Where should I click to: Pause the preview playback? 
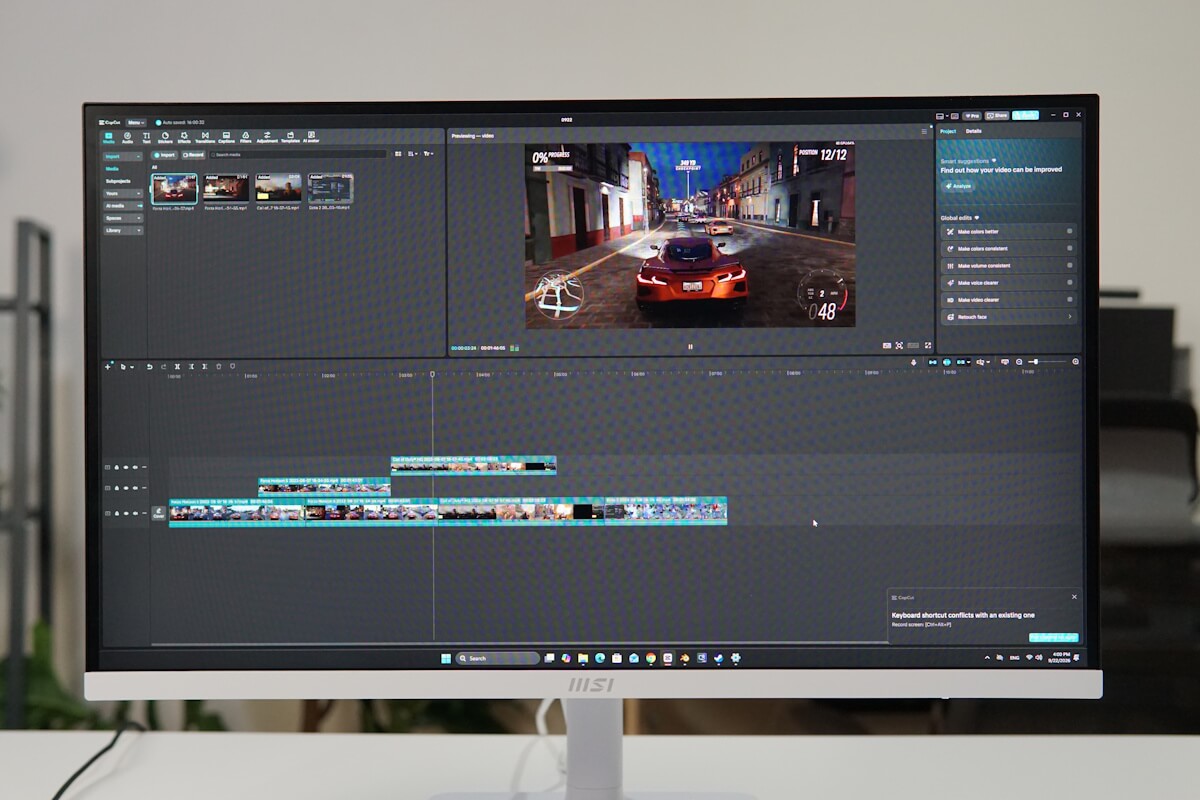click(690, 346)
